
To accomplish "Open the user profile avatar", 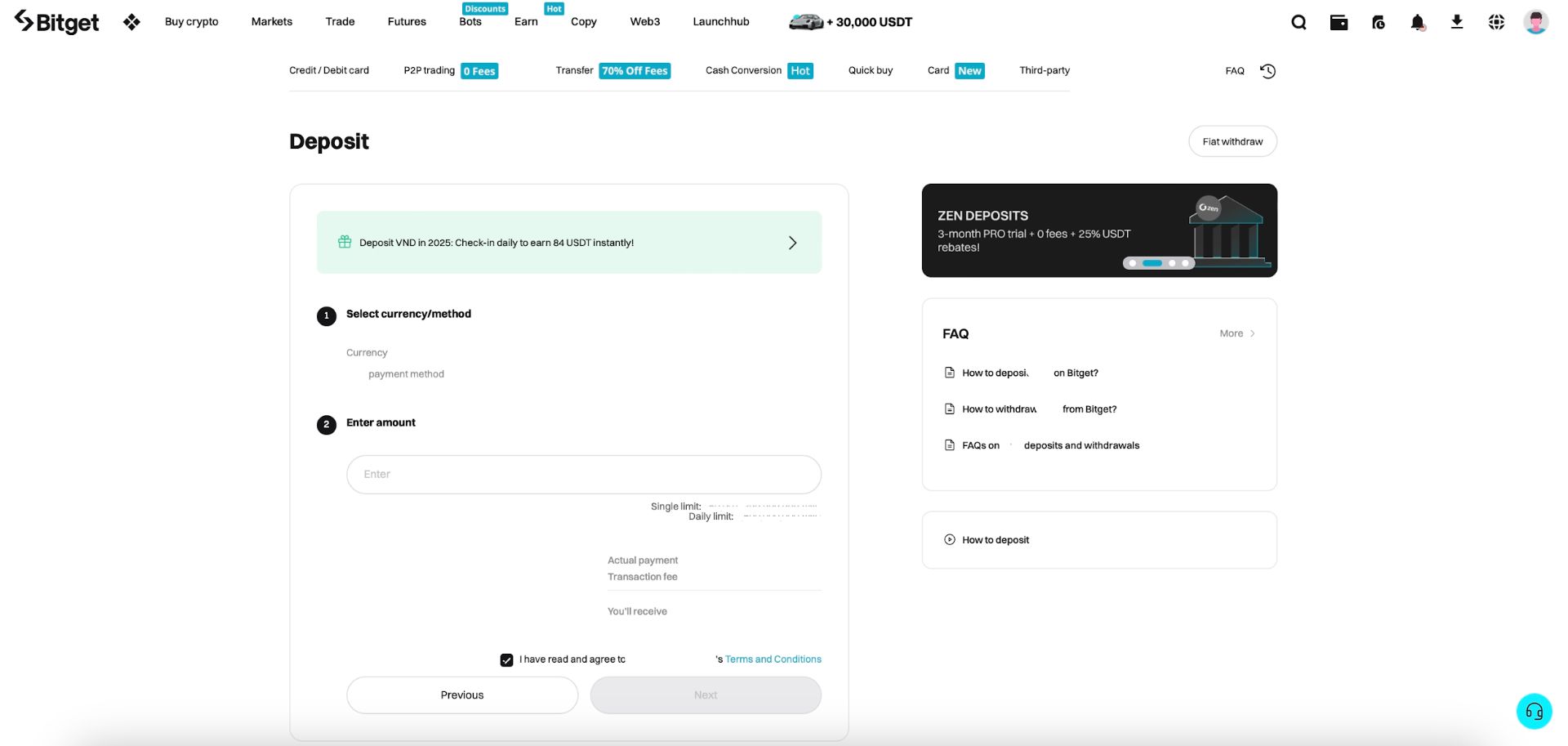I will click(x=1536, y=22).
